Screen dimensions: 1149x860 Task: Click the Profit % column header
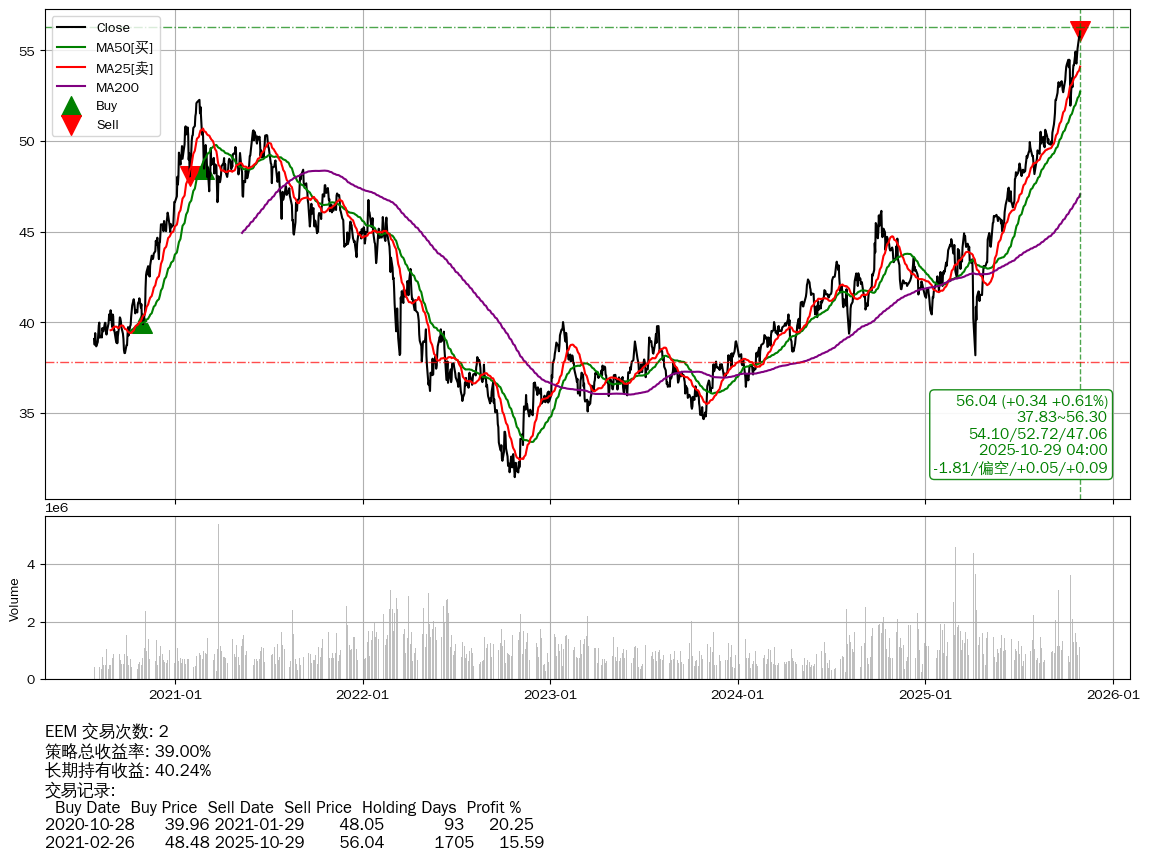(494, 807)
